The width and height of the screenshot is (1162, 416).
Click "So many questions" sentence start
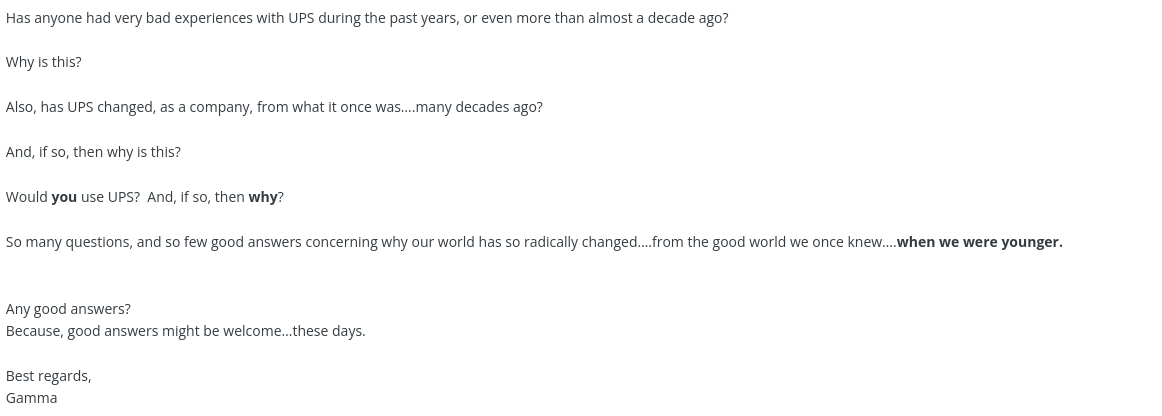coord(69,242)
